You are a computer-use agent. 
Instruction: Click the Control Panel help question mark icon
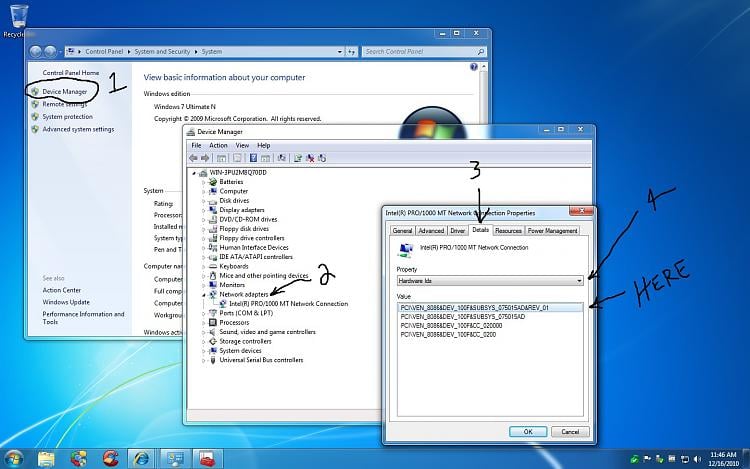coord(474,67)
